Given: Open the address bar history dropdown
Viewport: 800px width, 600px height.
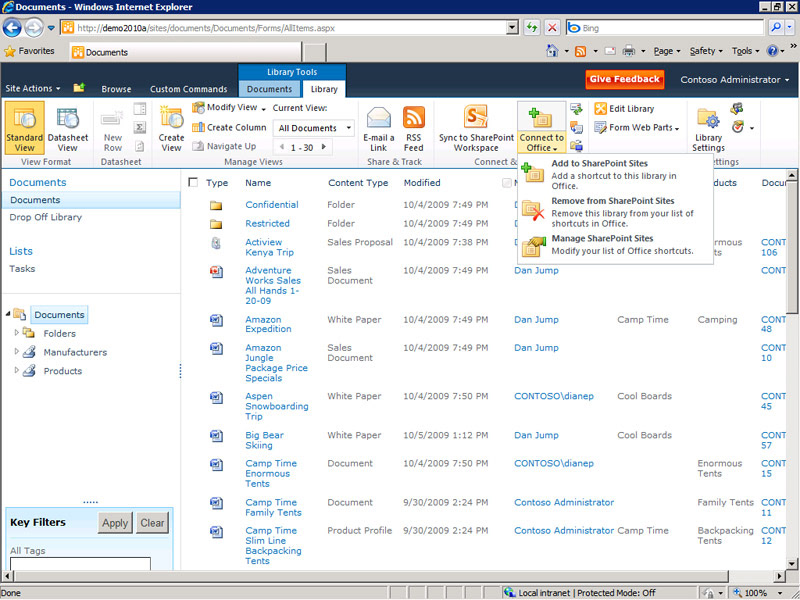Looking at the screenshot, I should pyautogui.click(x=512, y=28).
